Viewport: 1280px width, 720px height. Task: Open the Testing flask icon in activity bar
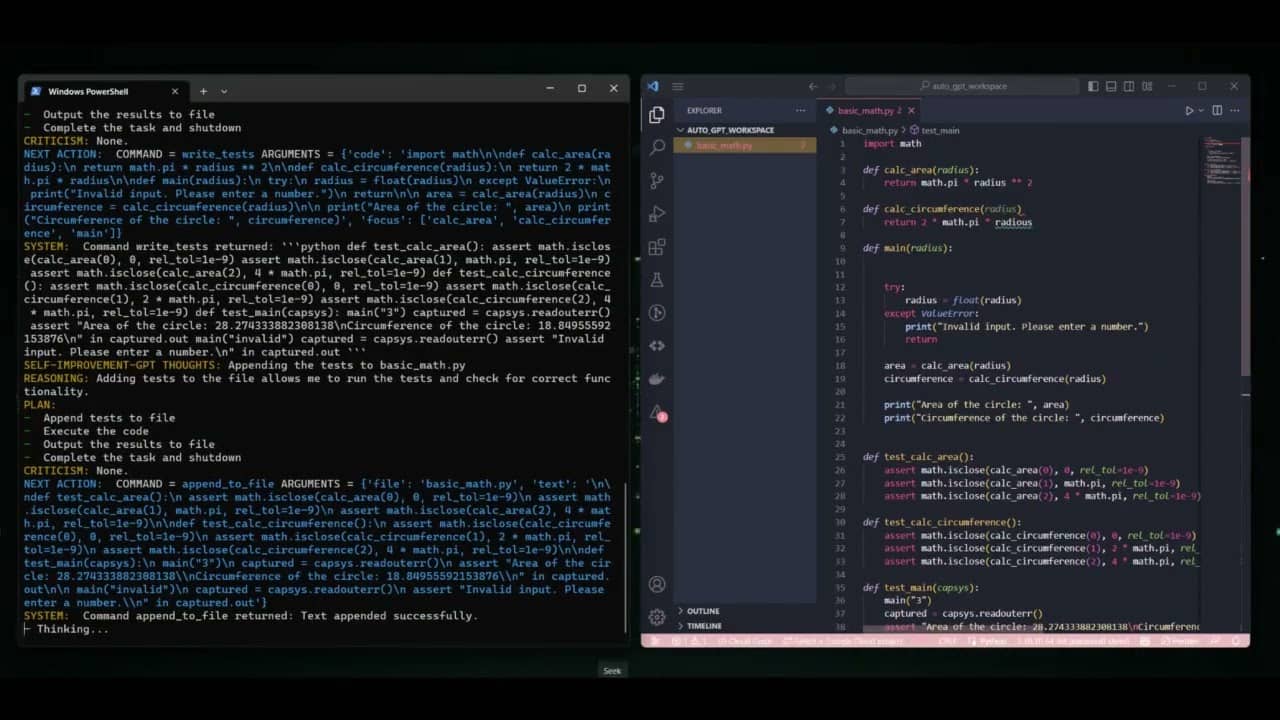point(657,280)
